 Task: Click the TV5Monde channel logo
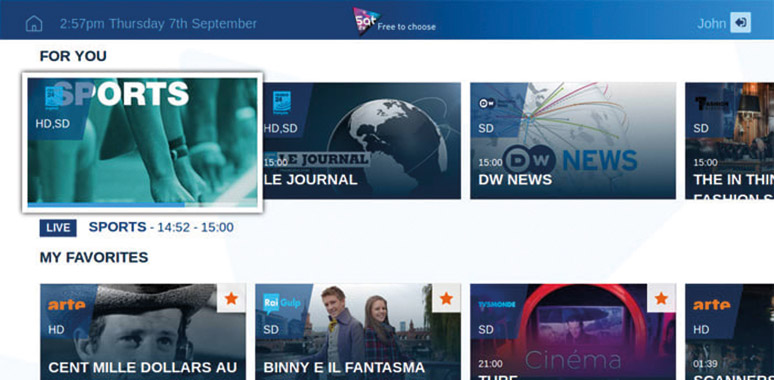(497, 304)
